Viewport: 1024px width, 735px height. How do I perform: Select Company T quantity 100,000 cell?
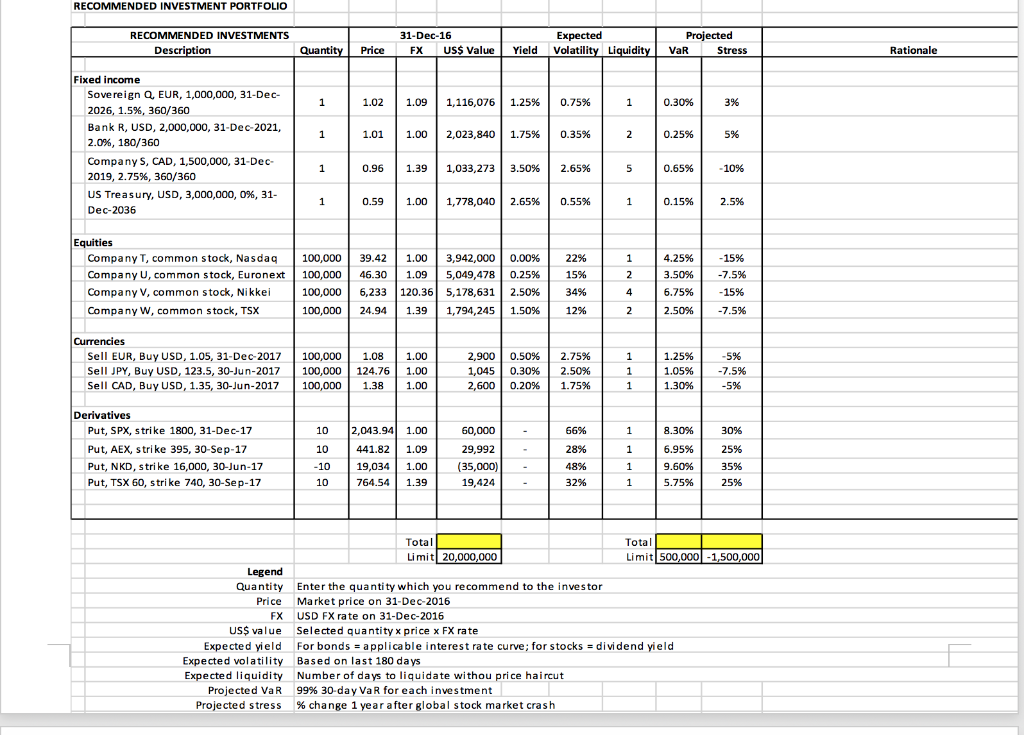[x=321, y=258]
